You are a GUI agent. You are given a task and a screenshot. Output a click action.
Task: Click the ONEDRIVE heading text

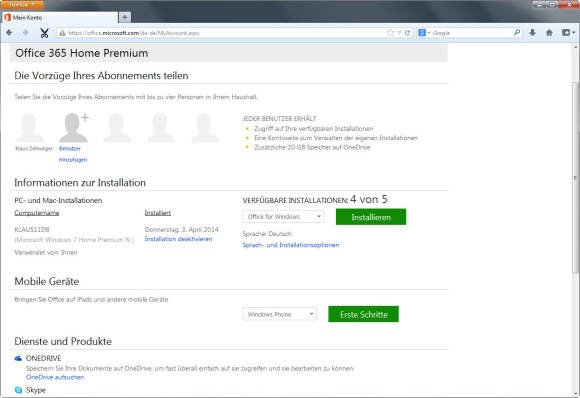pyautogui.click(x=43, y=358)
